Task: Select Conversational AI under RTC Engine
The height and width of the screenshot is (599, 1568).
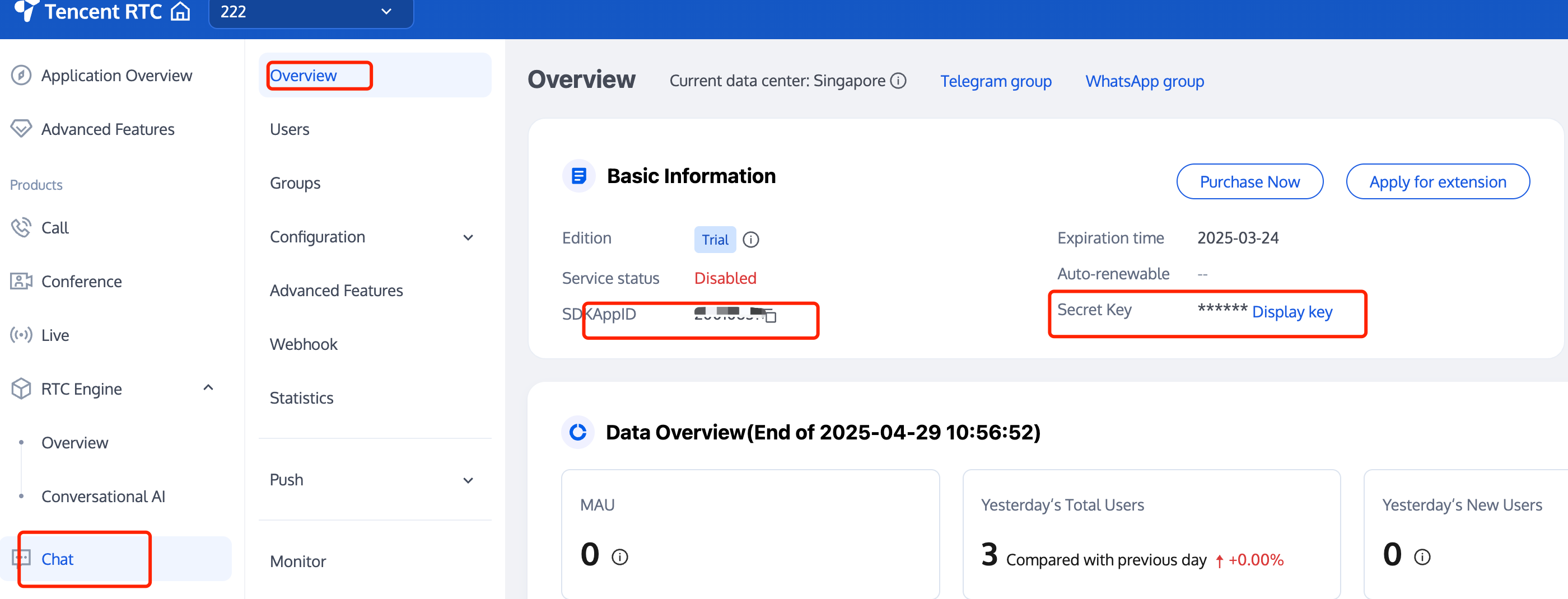Action: [x=104, y=496]
